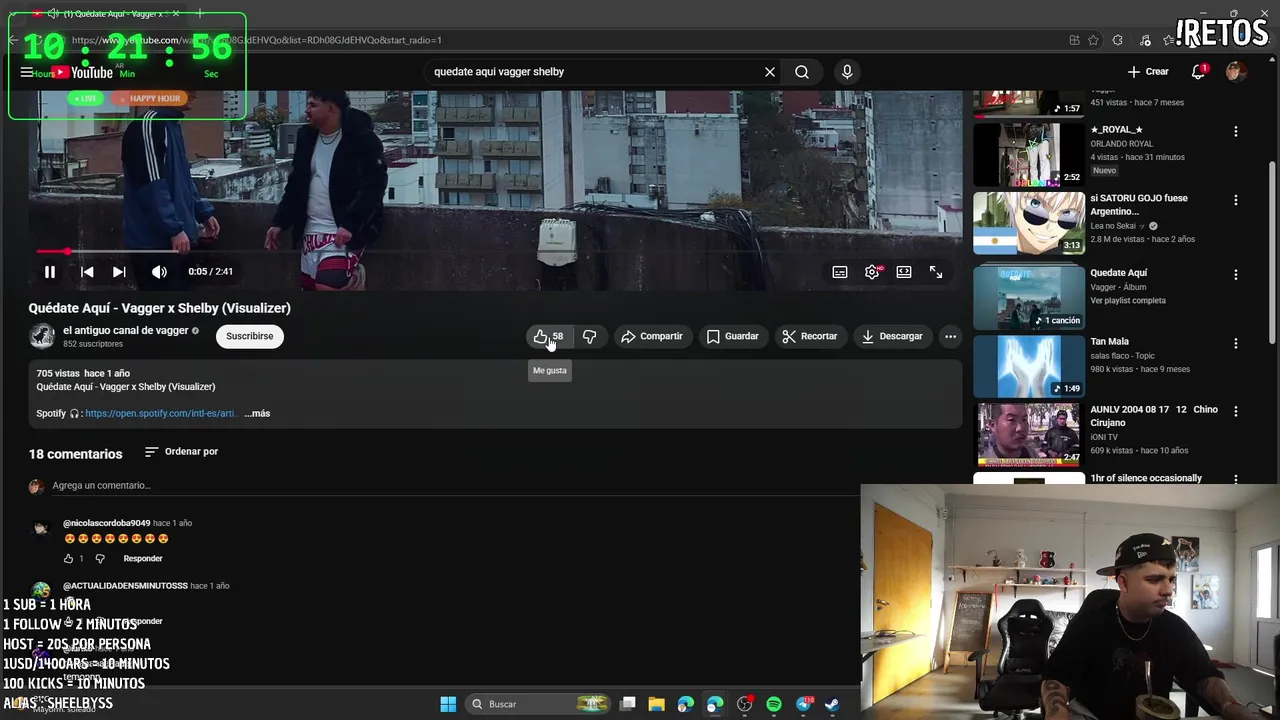Seek on the red video progress bar
Screen dimensions: 1280x720
pyautogui.click(x=495, y=251)
